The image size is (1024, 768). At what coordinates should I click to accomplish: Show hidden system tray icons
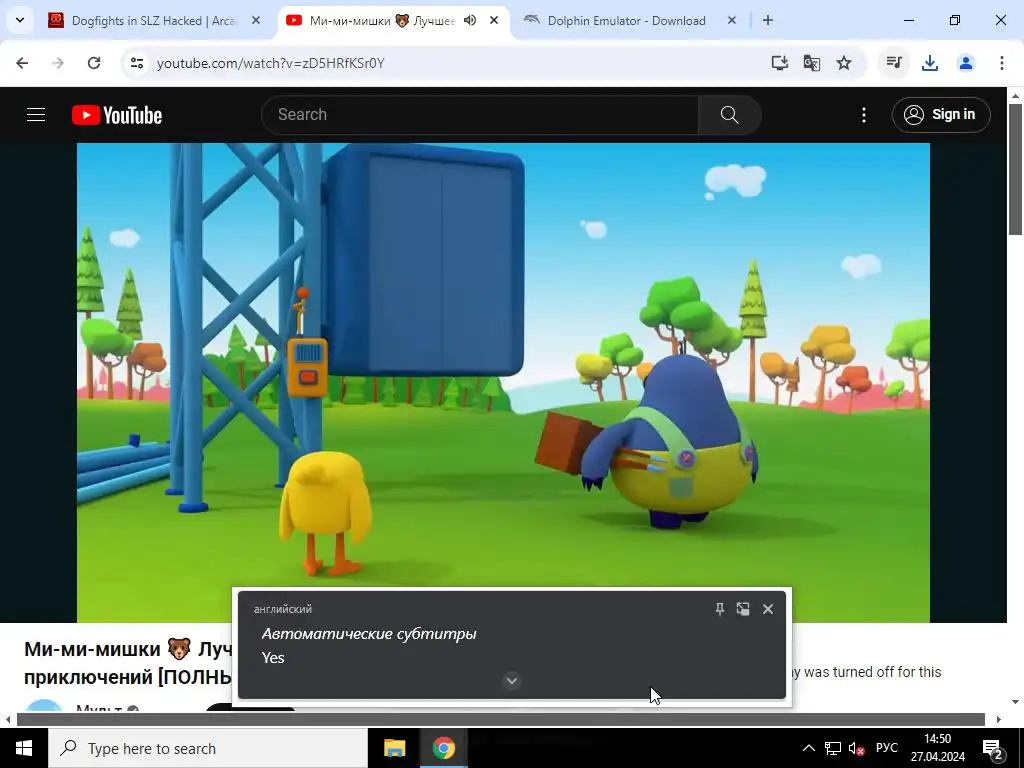point(808,748)
